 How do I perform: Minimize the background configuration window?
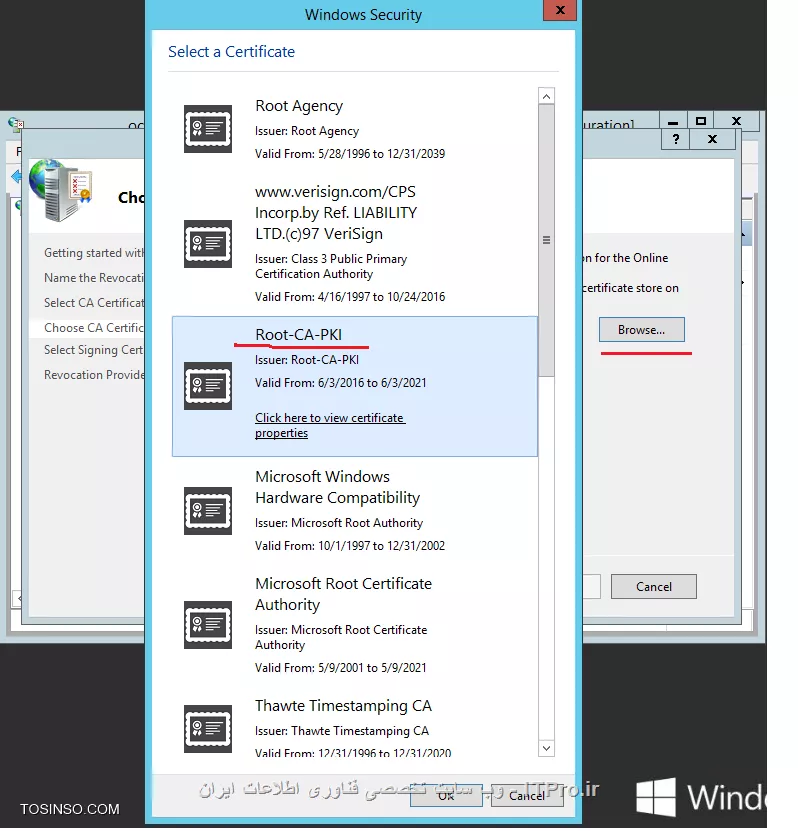pyautogui.click(x=673, y=121)
